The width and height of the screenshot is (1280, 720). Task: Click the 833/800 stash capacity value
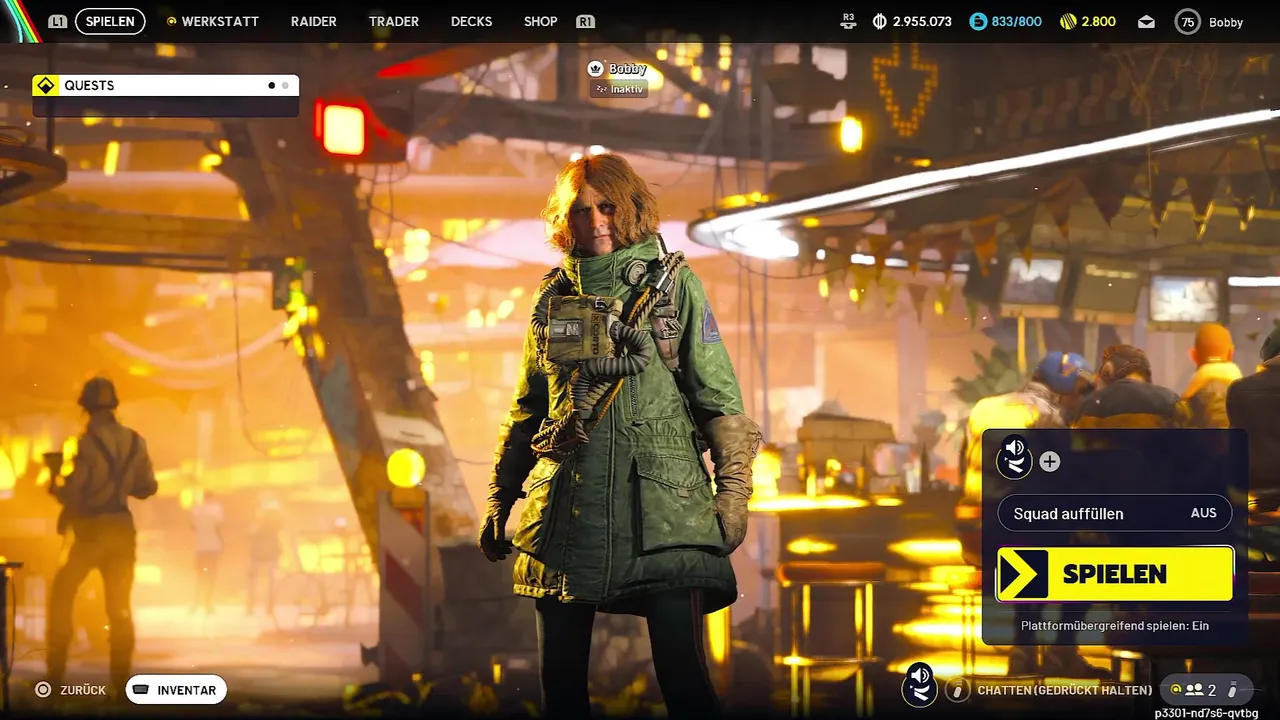[x=1016, y=21]
